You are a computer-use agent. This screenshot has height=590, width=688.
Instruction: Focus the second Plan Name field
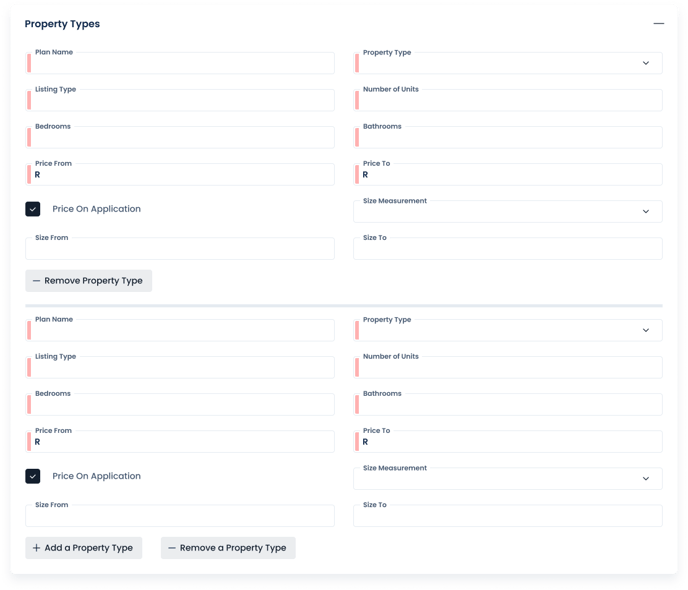[180, 331]
